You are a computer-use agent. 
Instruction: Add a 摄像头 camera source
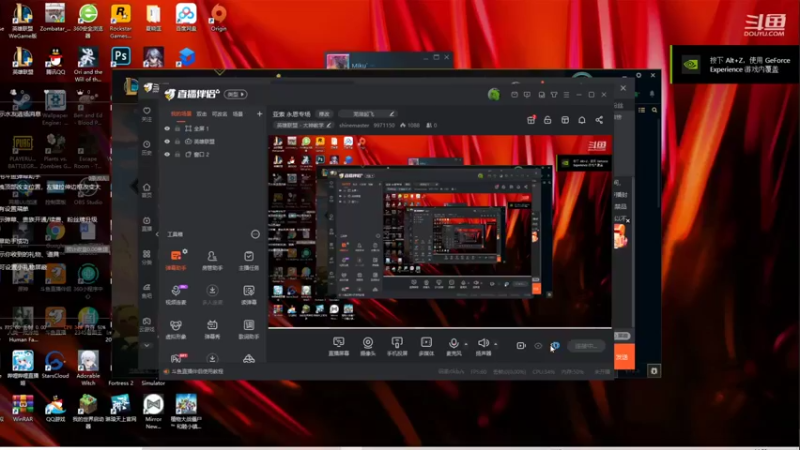(x=367, y=346)
